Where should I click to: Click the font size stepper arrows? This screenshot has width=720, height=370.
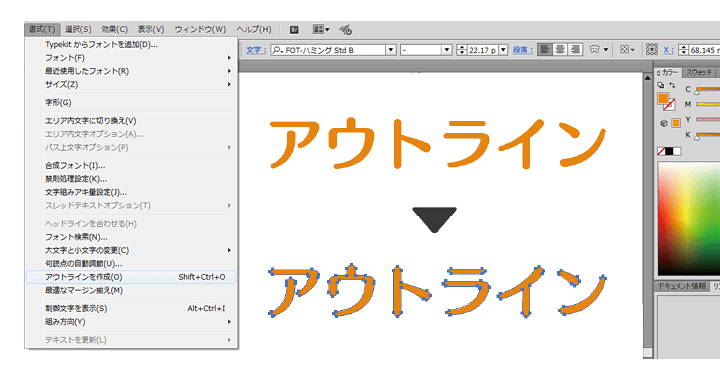pos(462,50)
